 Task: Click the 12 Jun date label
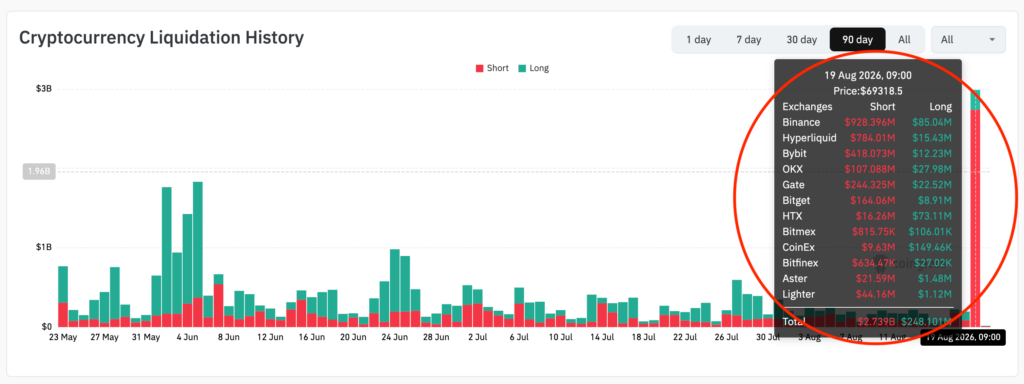[270, 338]
